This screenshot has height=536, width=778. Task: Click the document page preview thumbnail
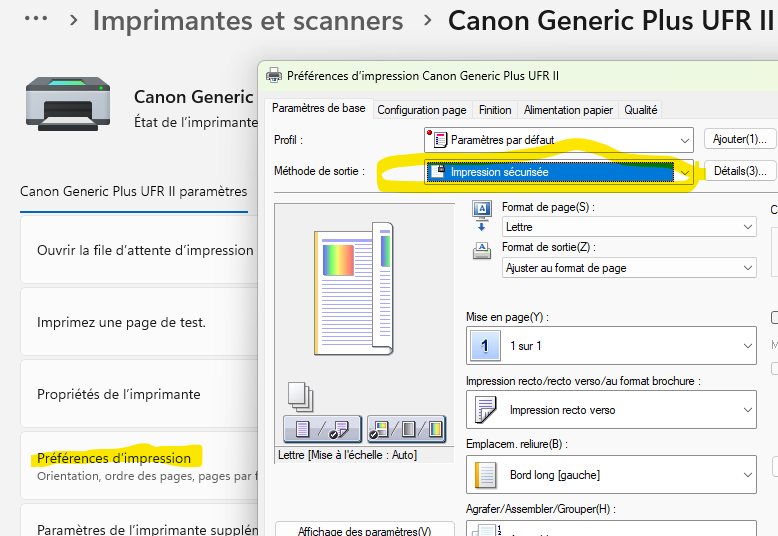coord(353,289)
